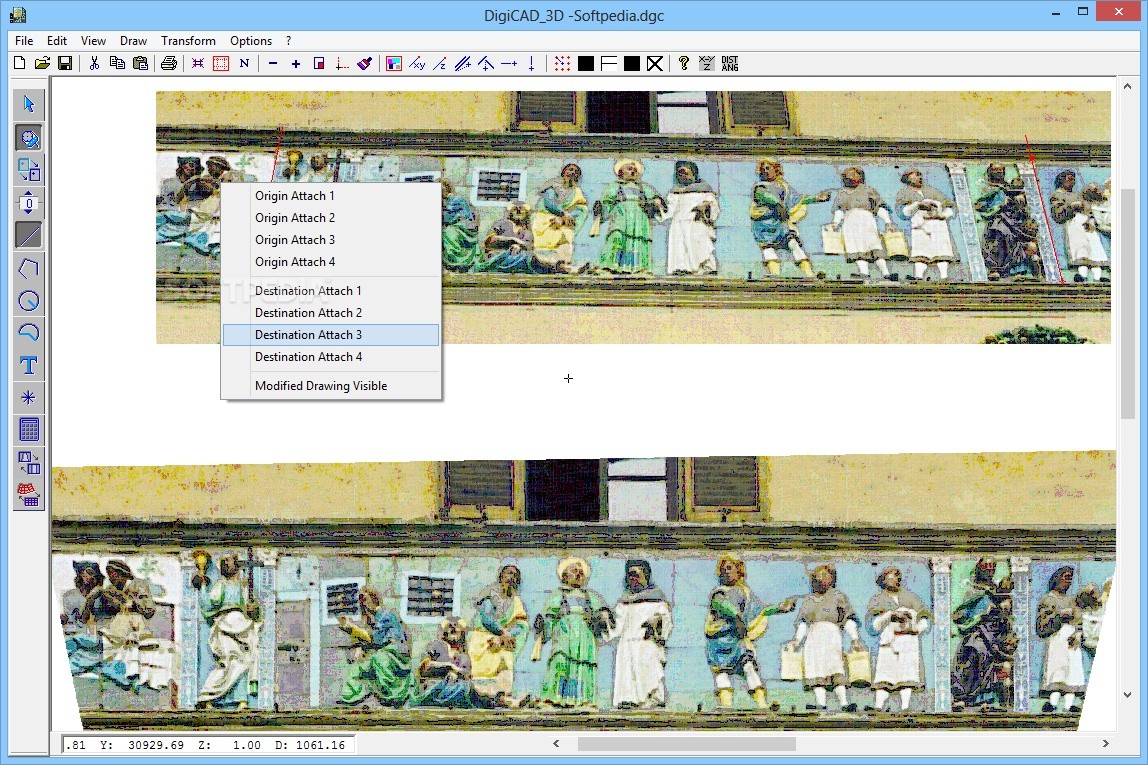Choose Destination Attach 4
Screen dimensions: 1148x765
331,357
